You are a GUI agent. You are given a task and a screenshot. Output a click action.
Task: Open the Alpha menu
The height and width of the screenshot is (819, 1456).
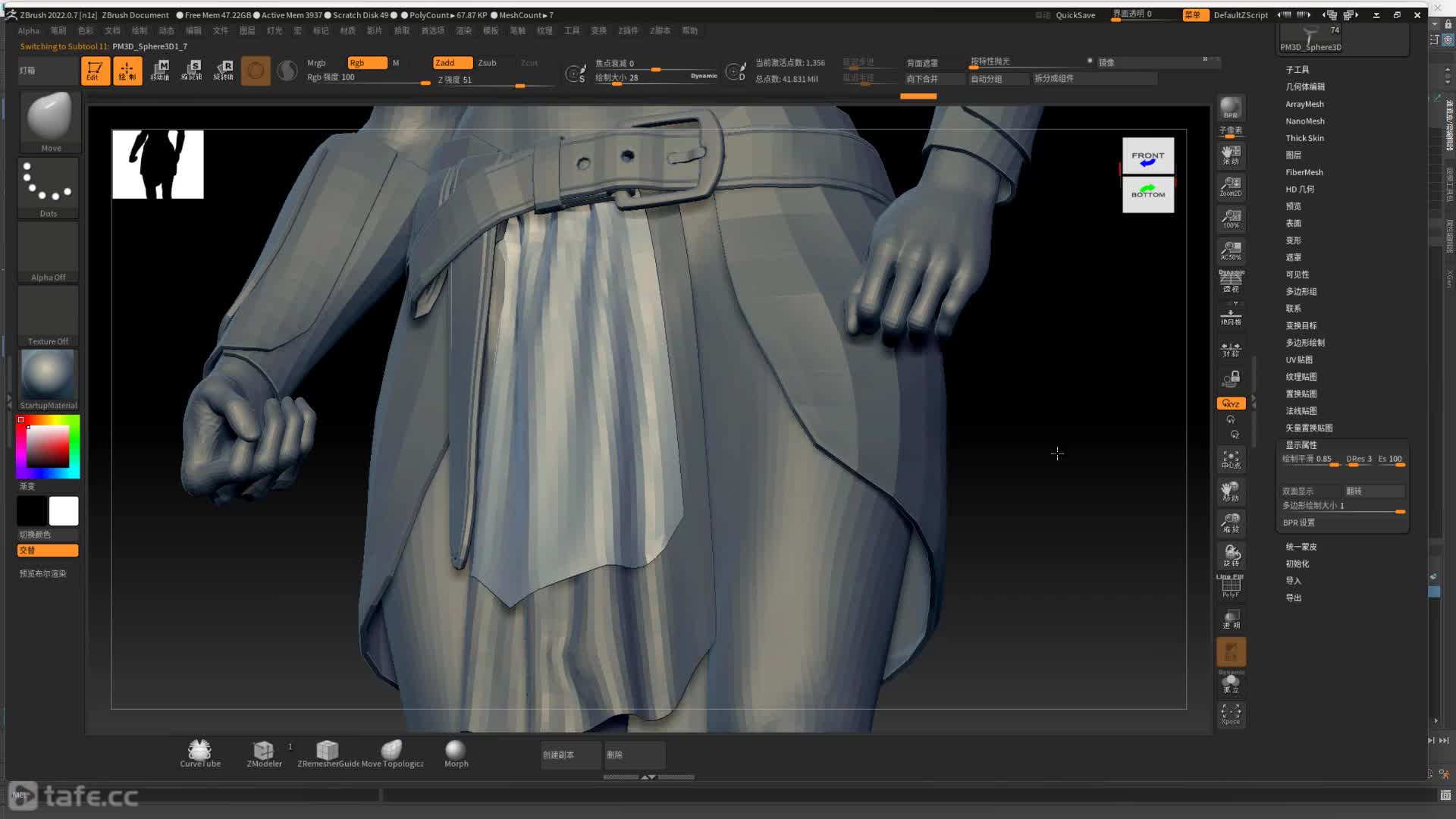(x=29, y=30)
